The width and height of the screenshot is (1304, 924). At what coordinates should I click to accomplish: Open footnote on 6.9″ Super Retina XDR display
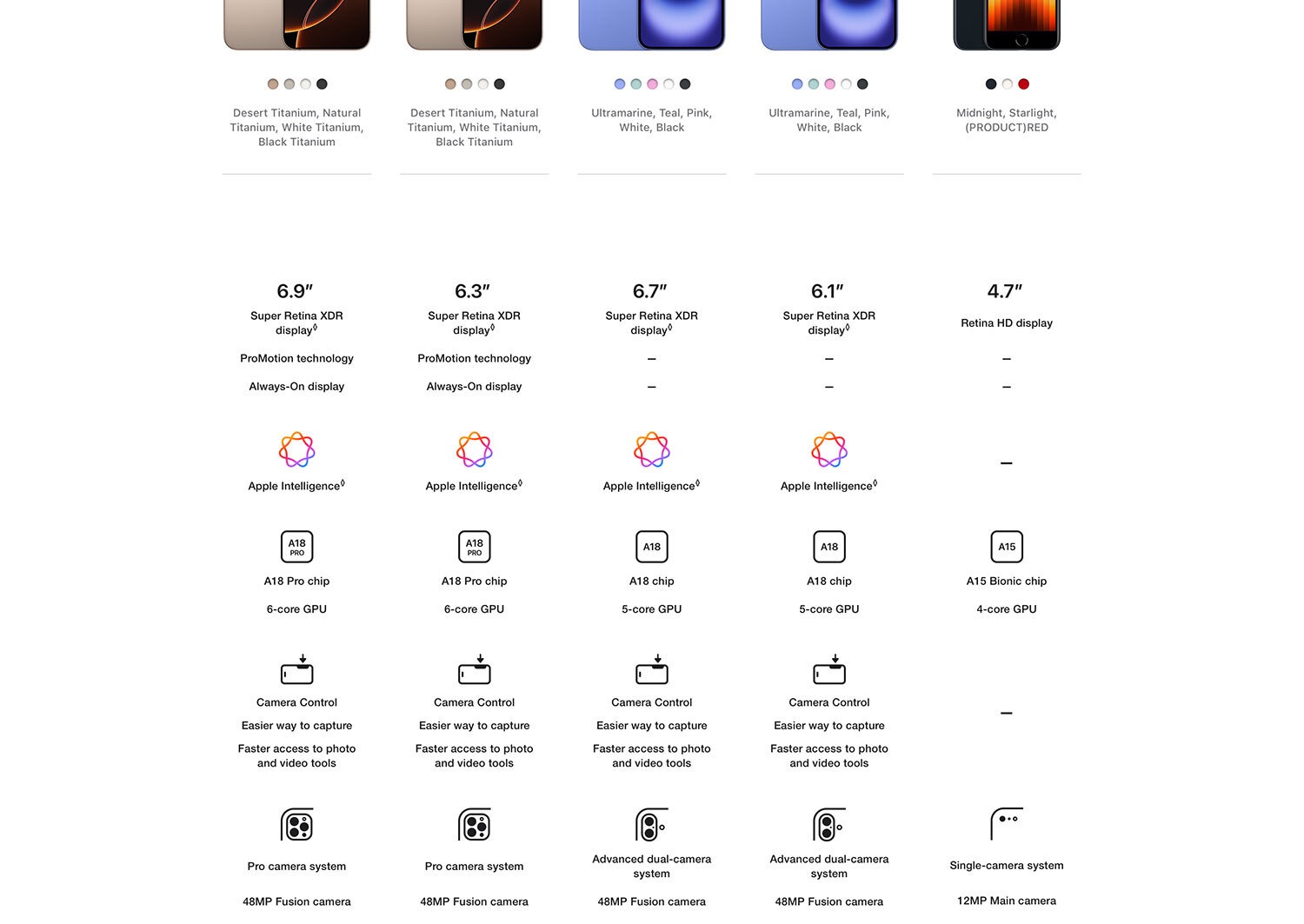click(315, 328)
